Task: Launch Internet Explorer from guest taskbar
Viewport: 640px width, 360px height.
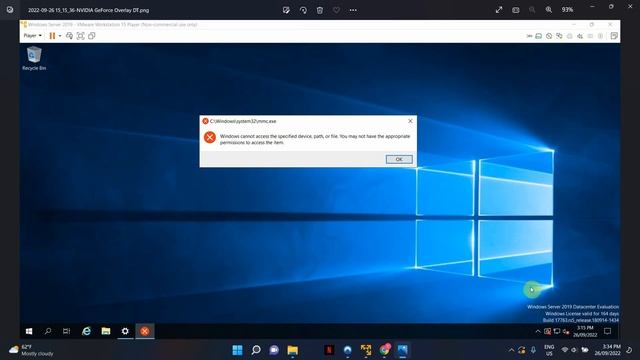Action: (86, 331)
